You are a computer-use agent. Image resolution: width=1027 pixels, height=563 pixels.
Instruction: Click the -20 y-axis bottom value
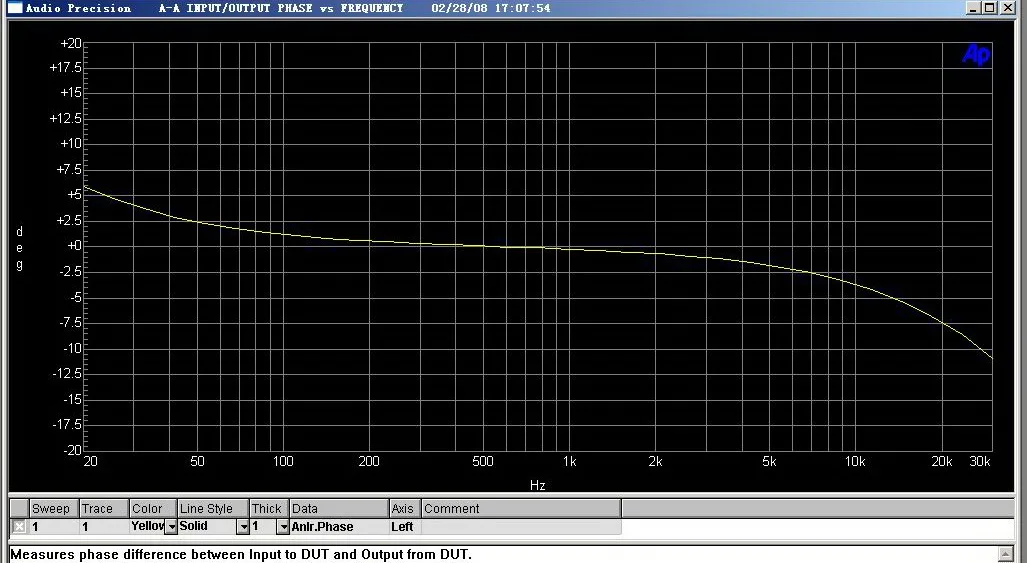(x=71, y=450)
